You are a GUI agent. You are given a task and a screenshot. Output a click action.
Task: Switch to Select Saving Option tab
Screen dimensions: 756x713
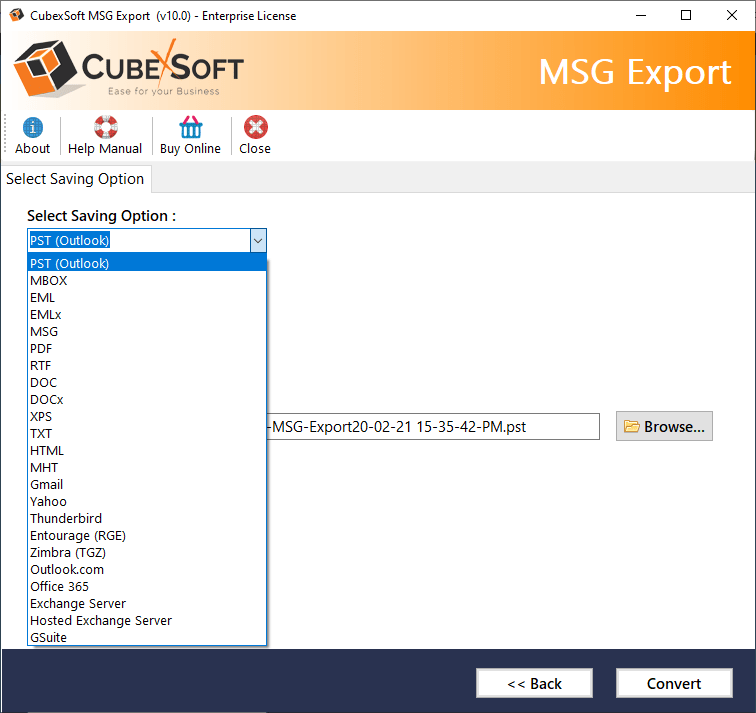(75, 179)
